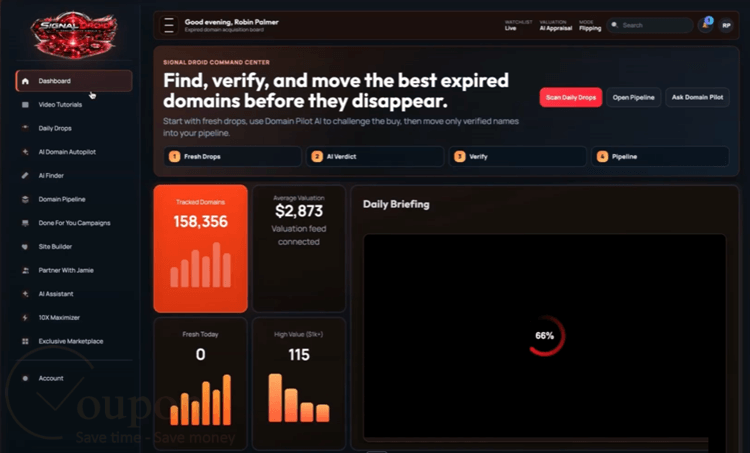Go to Daily Drops page
The image size is (750, 453).
coord(74,128)
